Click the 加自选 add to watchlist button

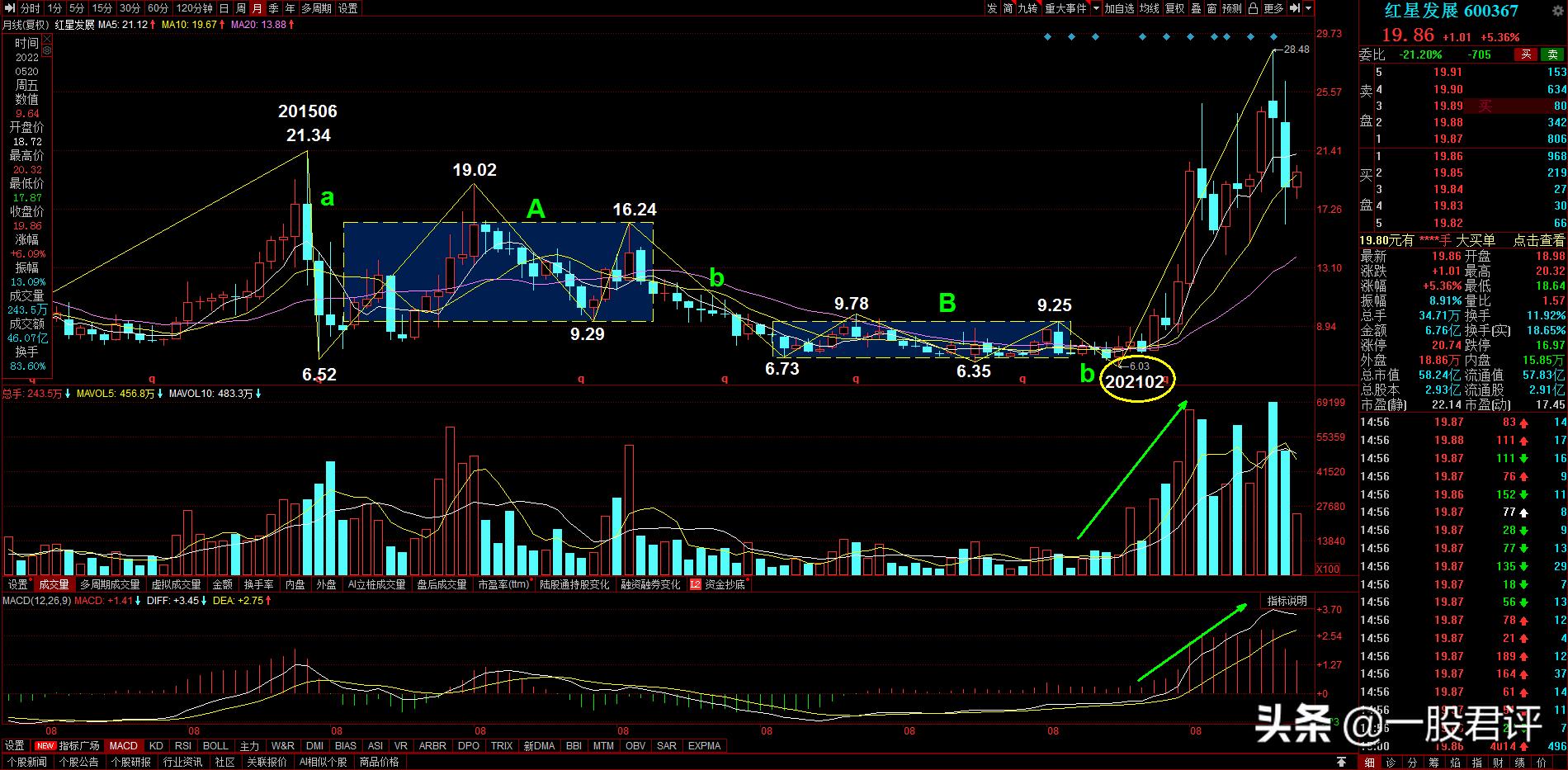click(1120, 8)
